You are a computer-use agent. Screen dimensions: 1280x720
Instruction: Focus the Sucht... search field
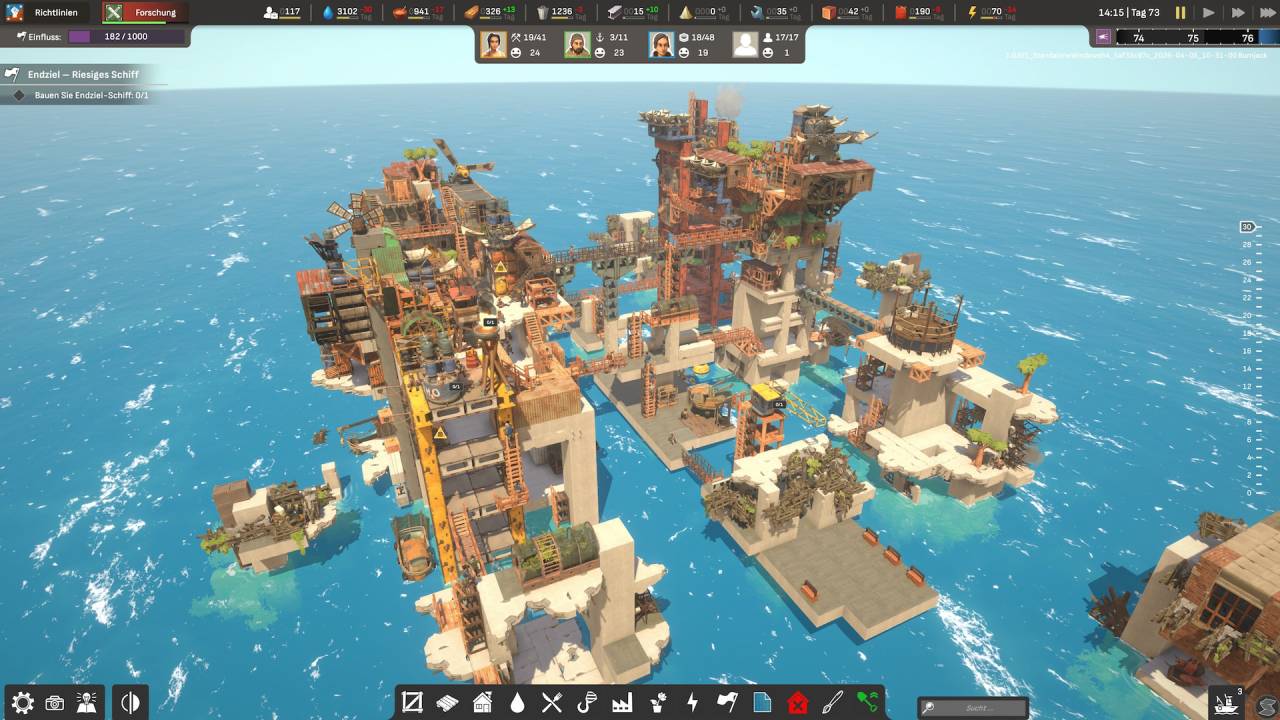click(x=973, y=708)
